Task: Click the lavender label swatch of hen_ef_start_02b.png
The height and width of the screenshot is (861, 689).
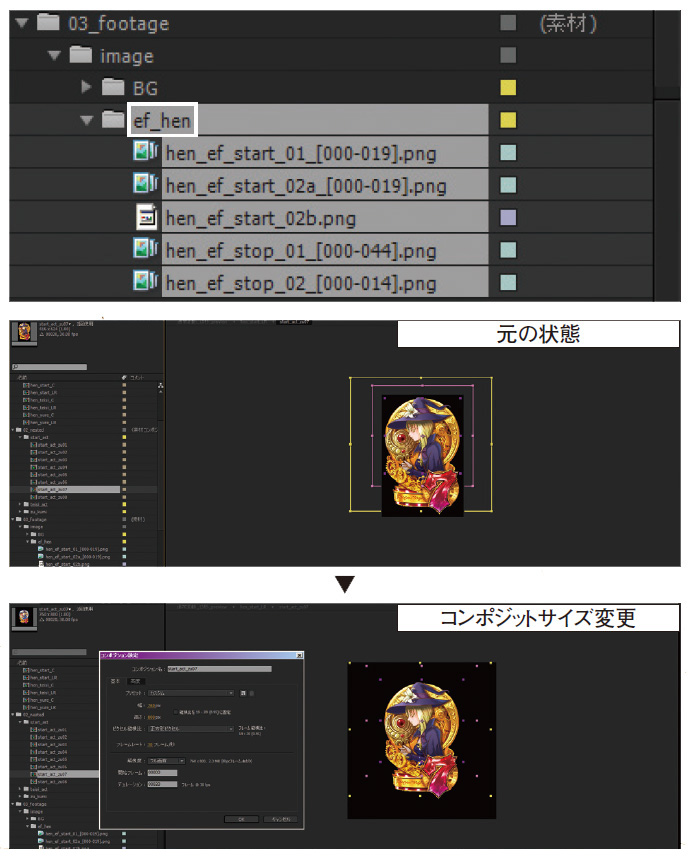Action: click(508, 218)
